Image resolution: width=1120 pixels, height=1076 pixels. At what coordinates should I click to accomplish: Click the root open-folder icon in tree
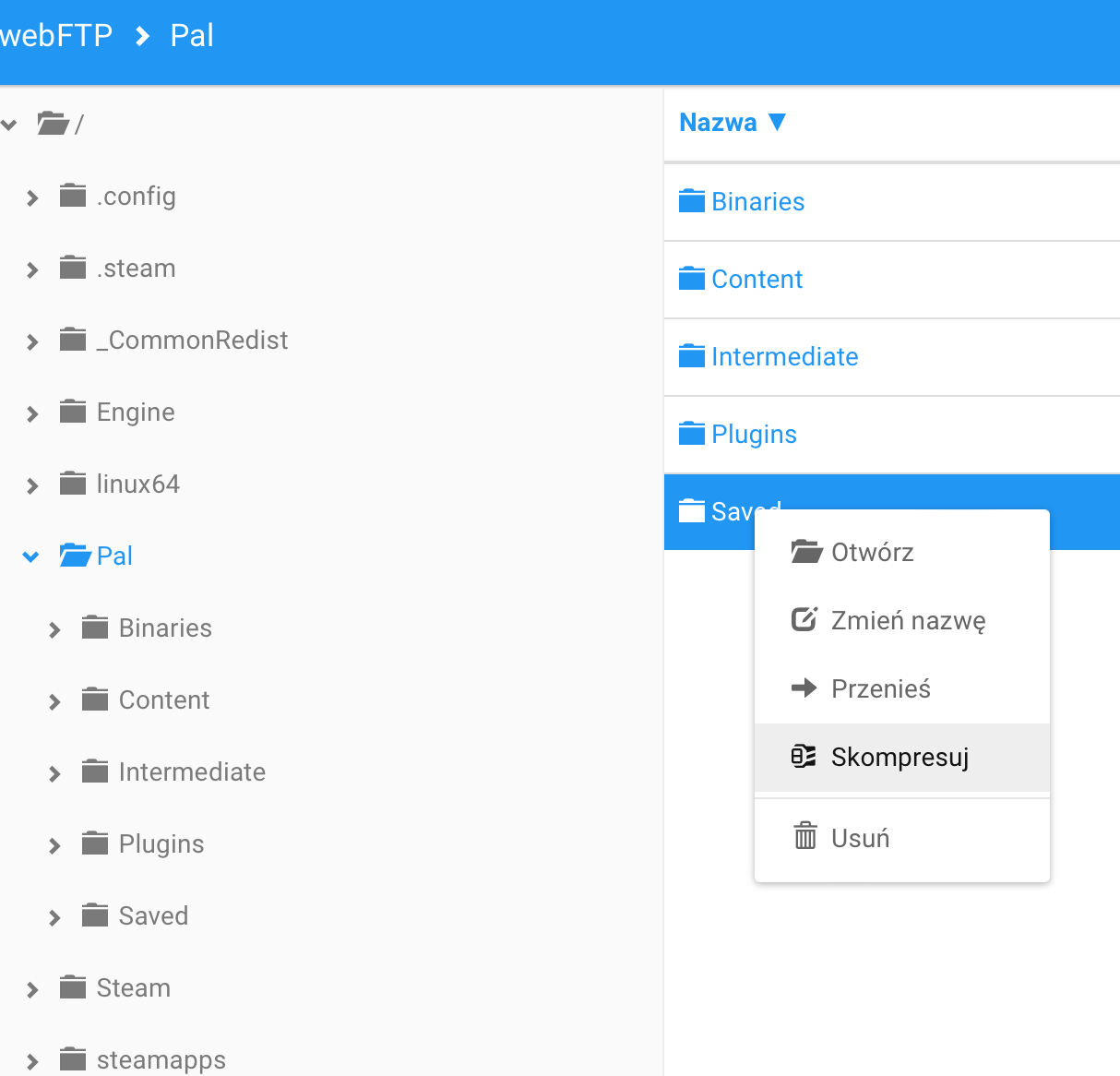click(53, 123)
